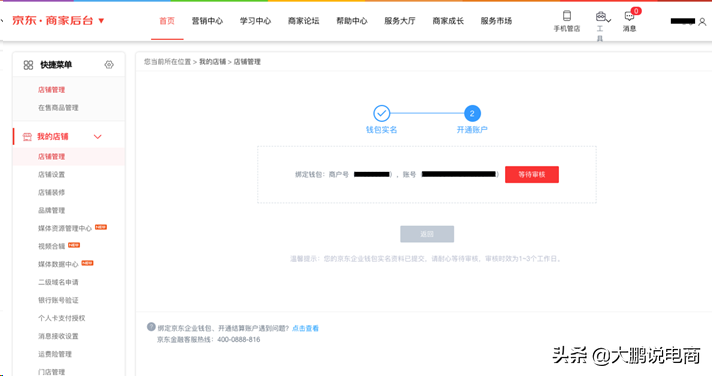Collapse the 我的店铺 menu chevron
The height and width of the screenshot is (376, 712).
click(x=98, y=137)
